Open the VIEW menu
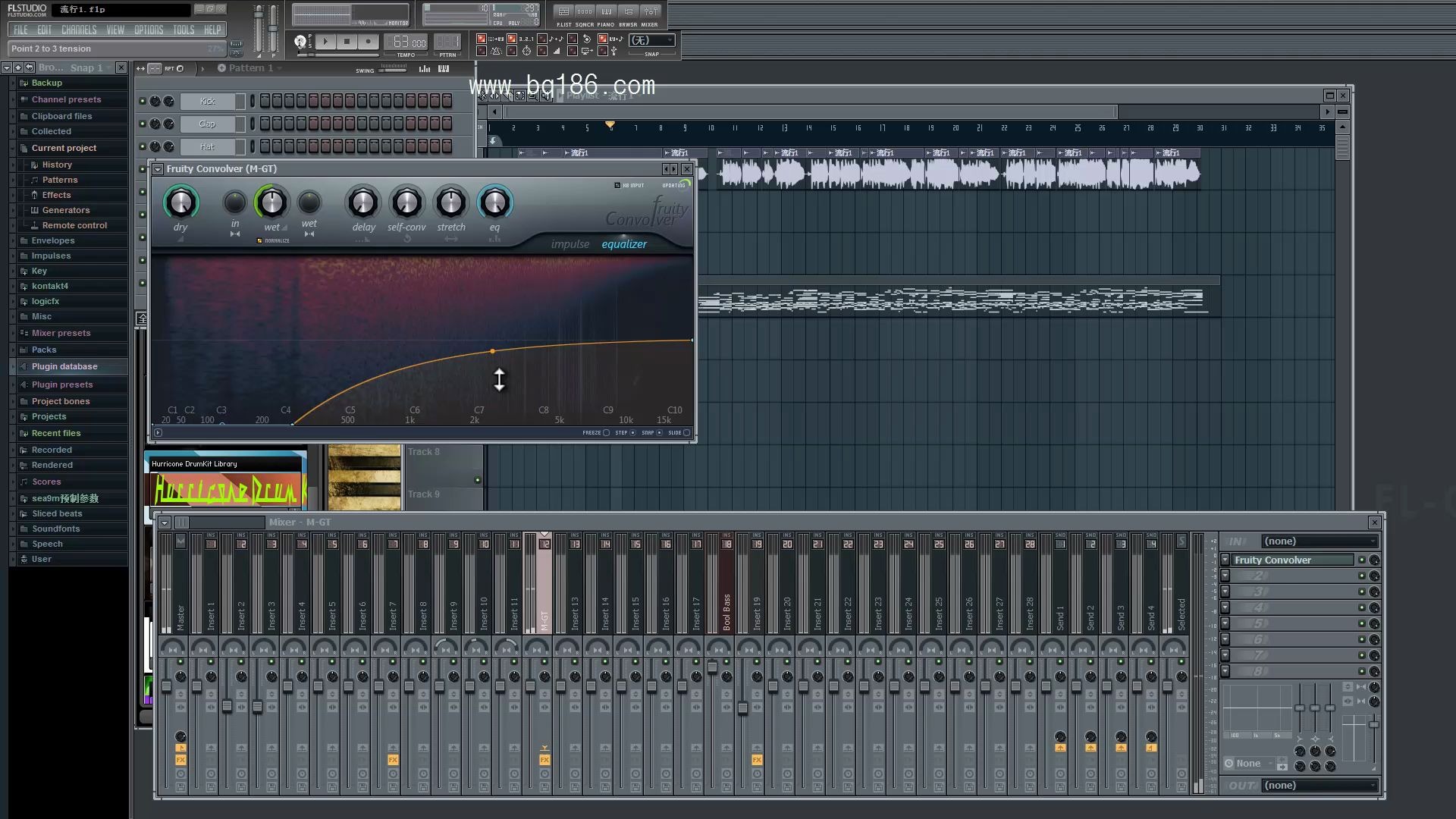Viewport: 1456px width, 819px height. [x=115, y=30]
